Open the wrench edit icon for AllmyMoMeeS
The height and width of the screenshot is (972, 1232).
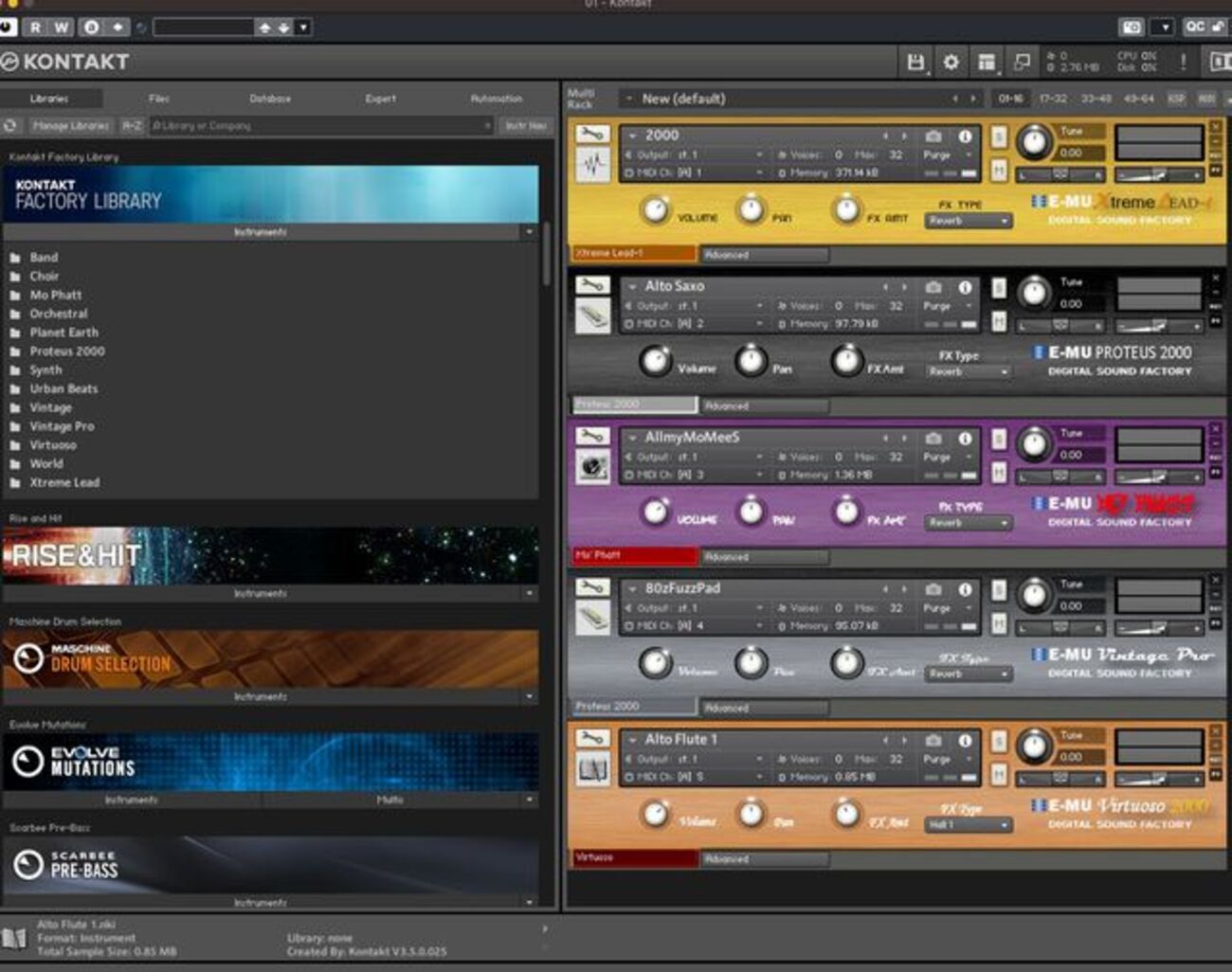point(592,436)
